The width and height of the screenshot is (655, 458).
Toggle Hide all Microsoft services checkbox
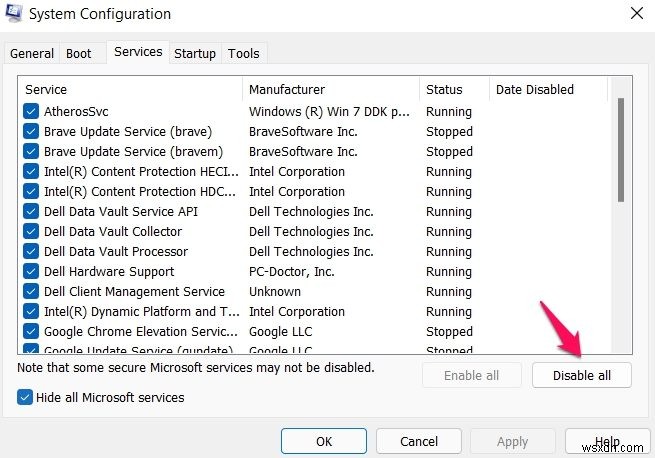[26, 398]
